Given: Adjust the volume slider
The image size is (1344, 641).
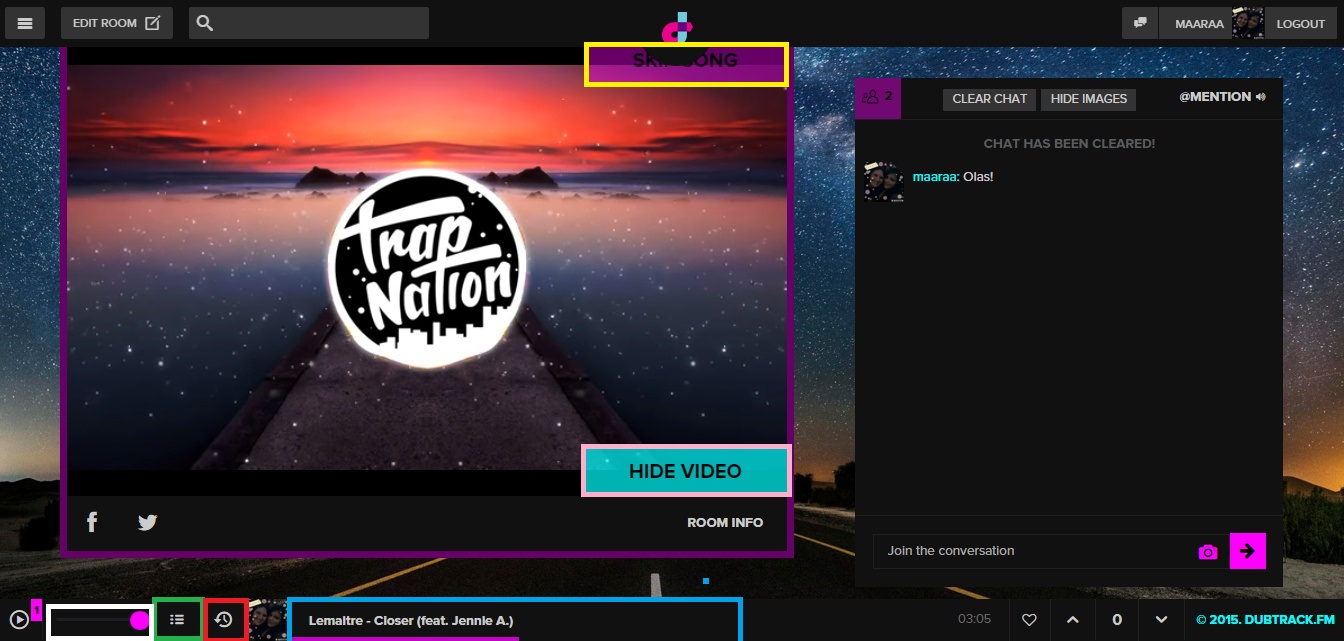Looking at the screenshot, I should click(x=99, y=621).
